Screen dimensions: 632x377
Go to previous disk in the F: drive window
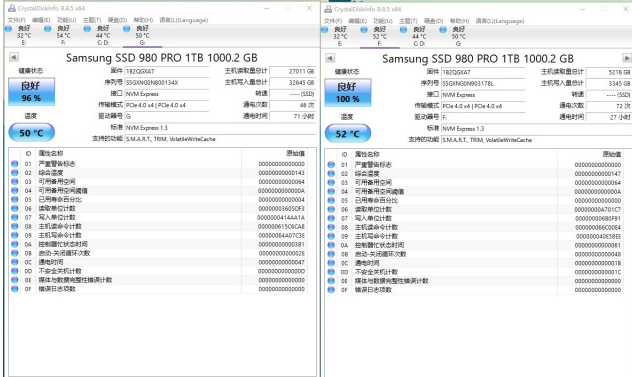(x=330, y=58)
